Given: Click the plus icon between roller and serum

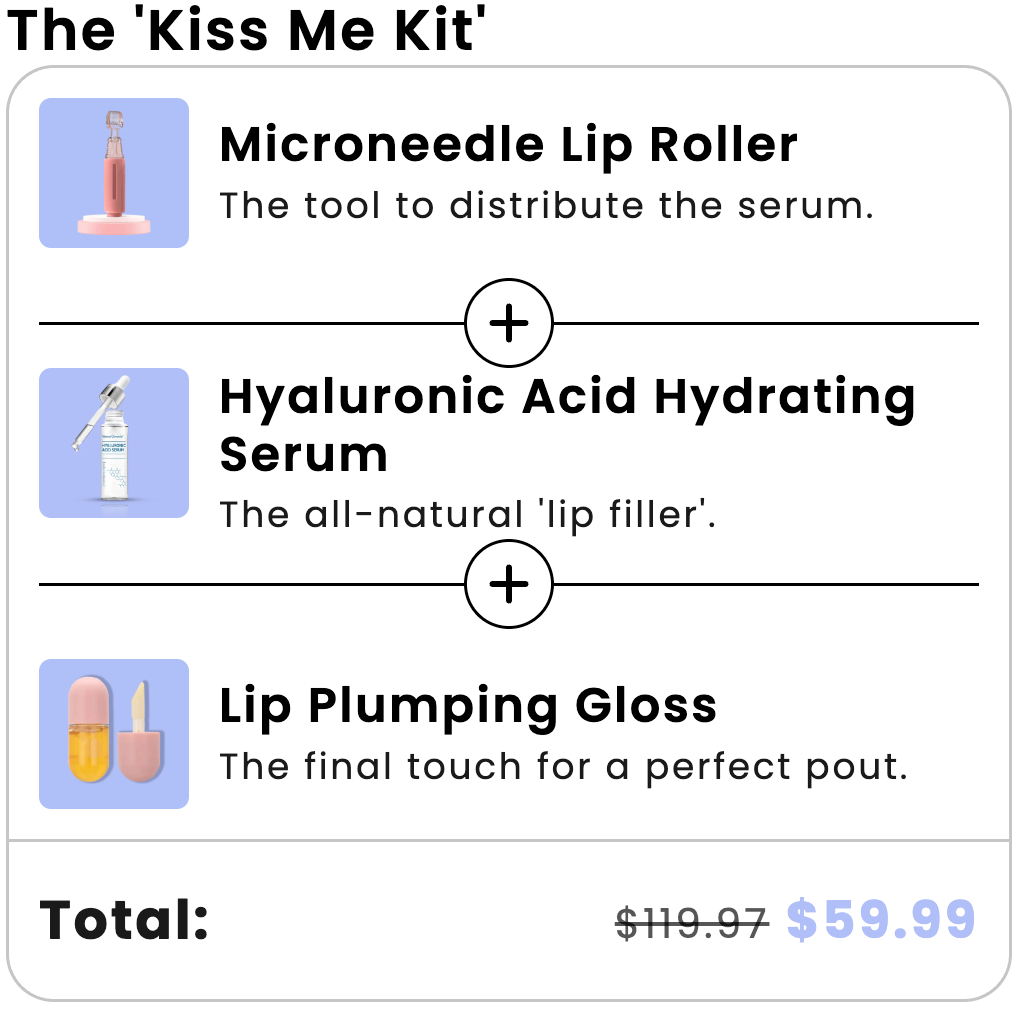Looking at the screenshot, I should click(509, 323).
